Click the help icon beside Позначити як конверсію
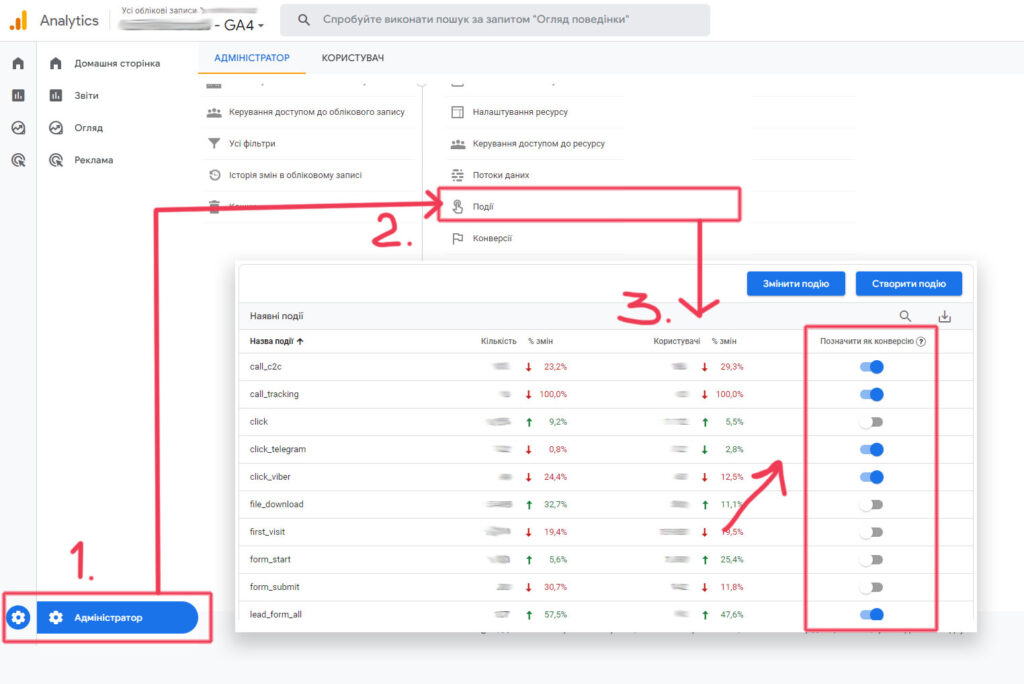 pos(920,341)
